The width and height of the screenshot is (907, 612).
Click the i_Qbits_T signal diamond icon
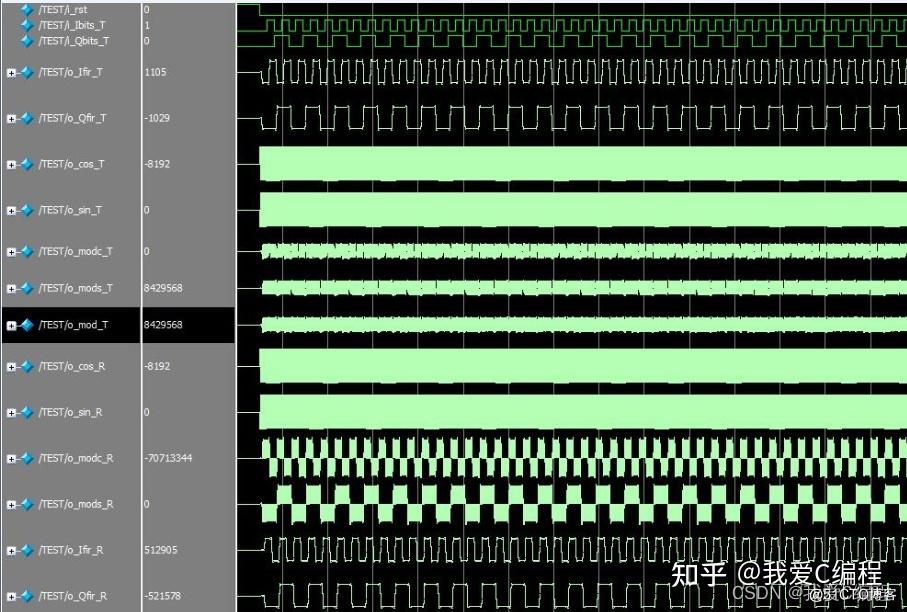coord(27,40)
